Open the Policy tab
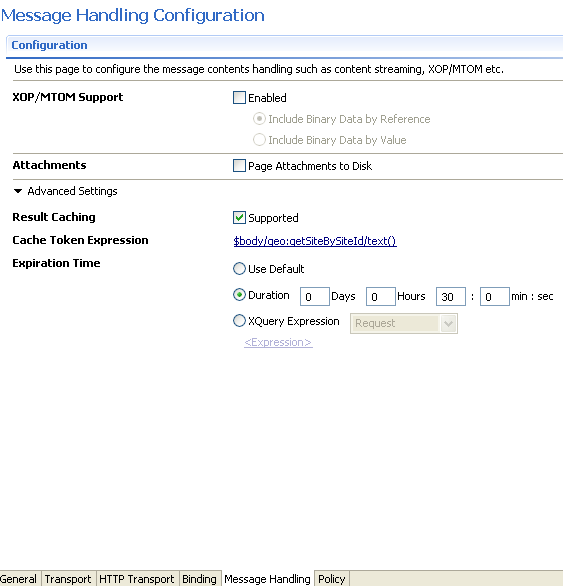Viewport: 563px width, 586px height. tap(332, 579)
